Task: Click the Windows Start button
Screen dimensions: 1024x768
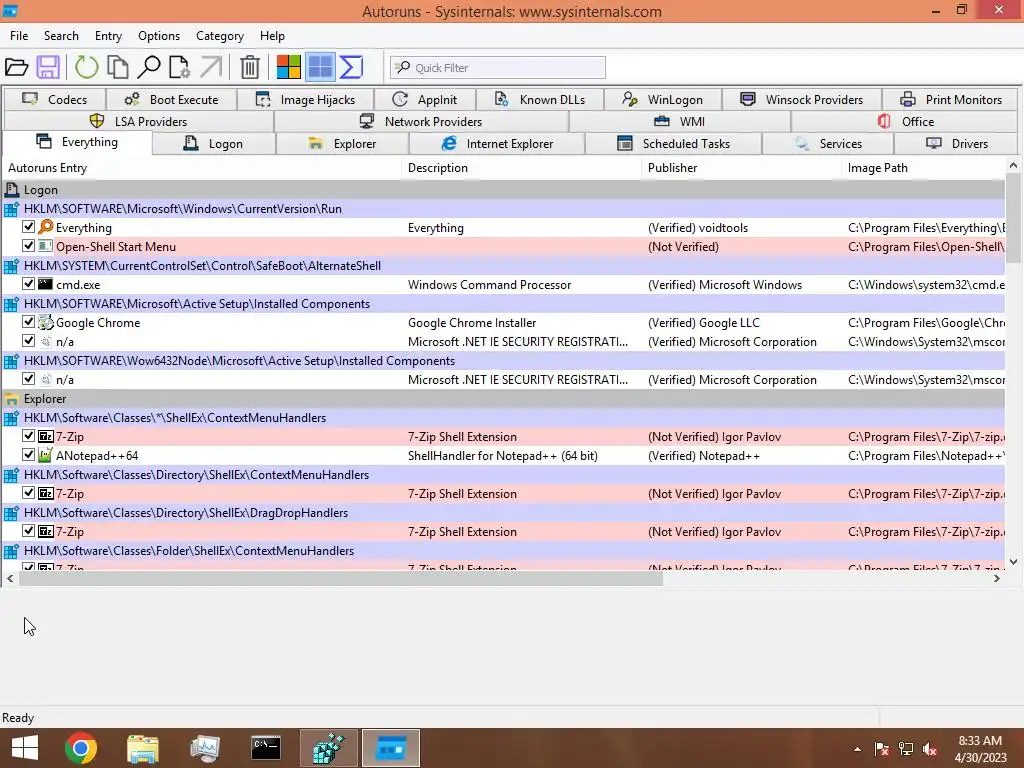Action: [x=25, y=748]
